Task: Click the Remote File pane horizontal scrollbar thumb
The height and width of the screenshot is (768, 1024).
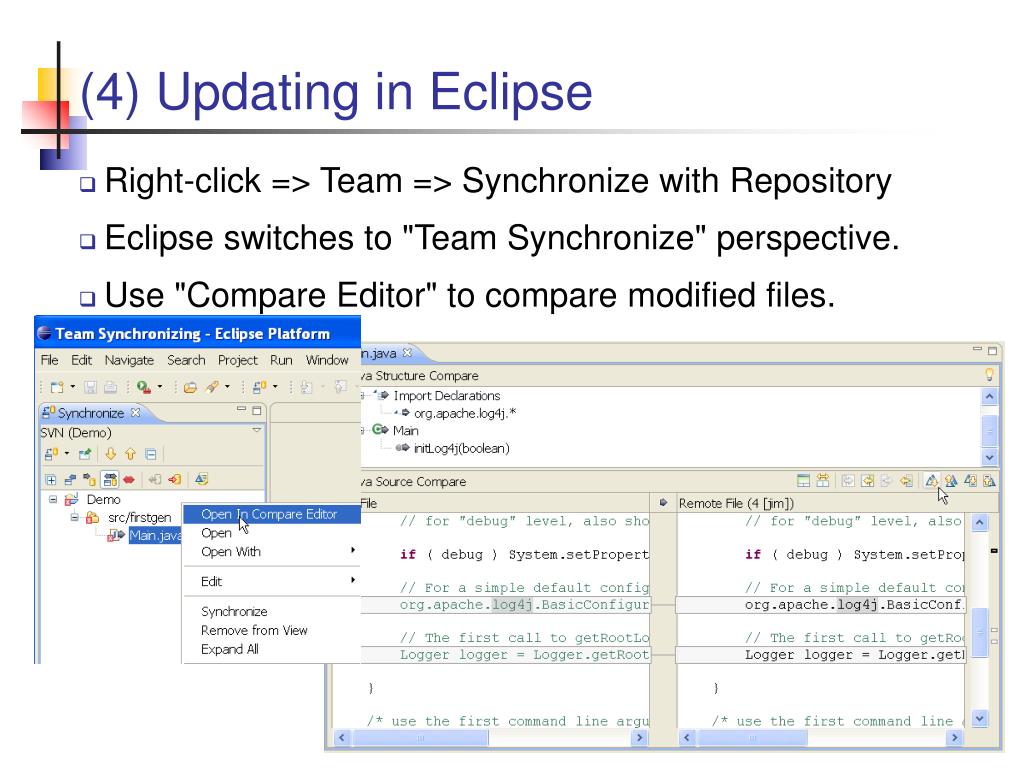Action: 752,737
